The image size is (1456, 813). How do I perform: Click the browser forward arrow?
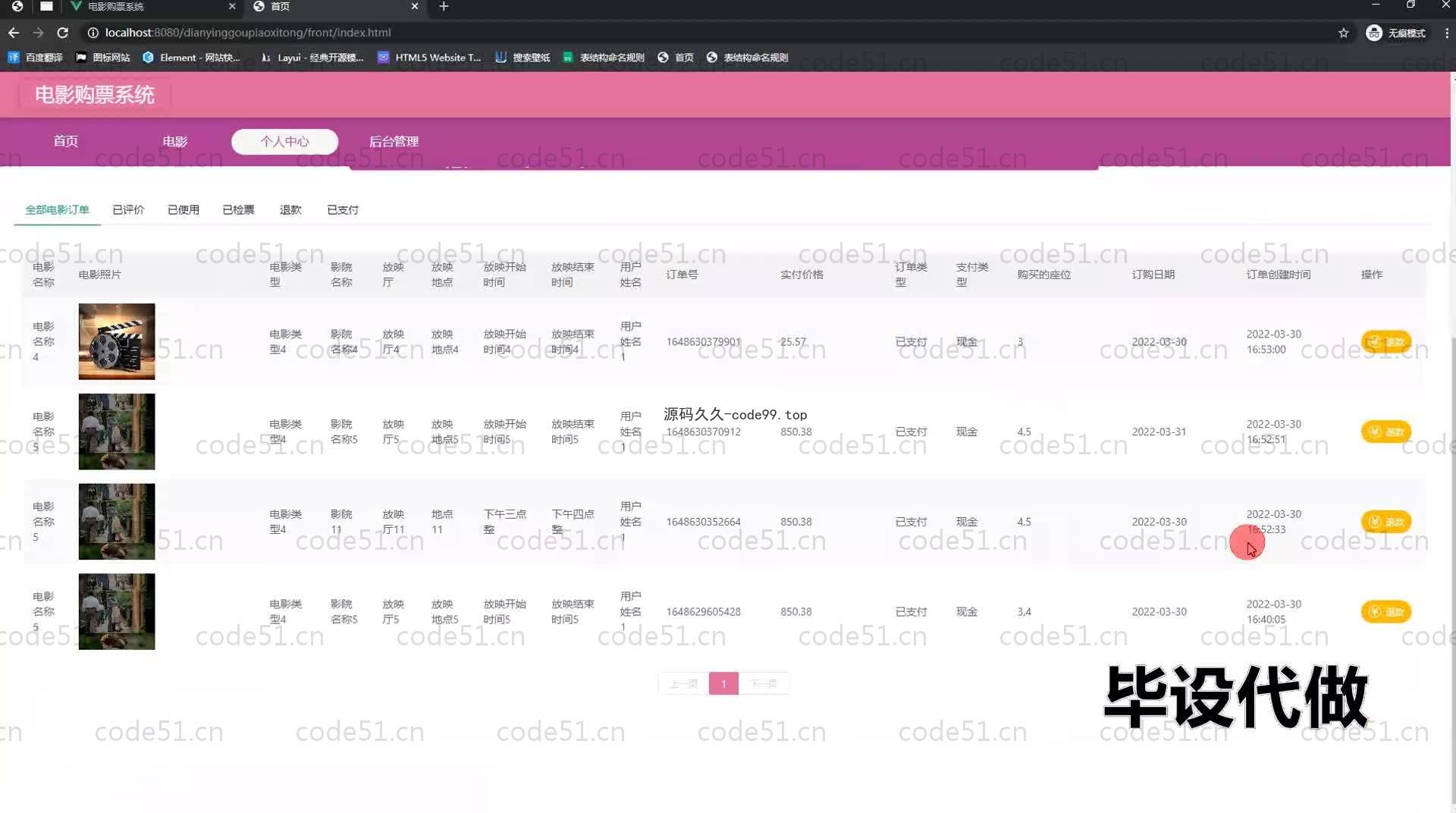(x=38, y=33)
